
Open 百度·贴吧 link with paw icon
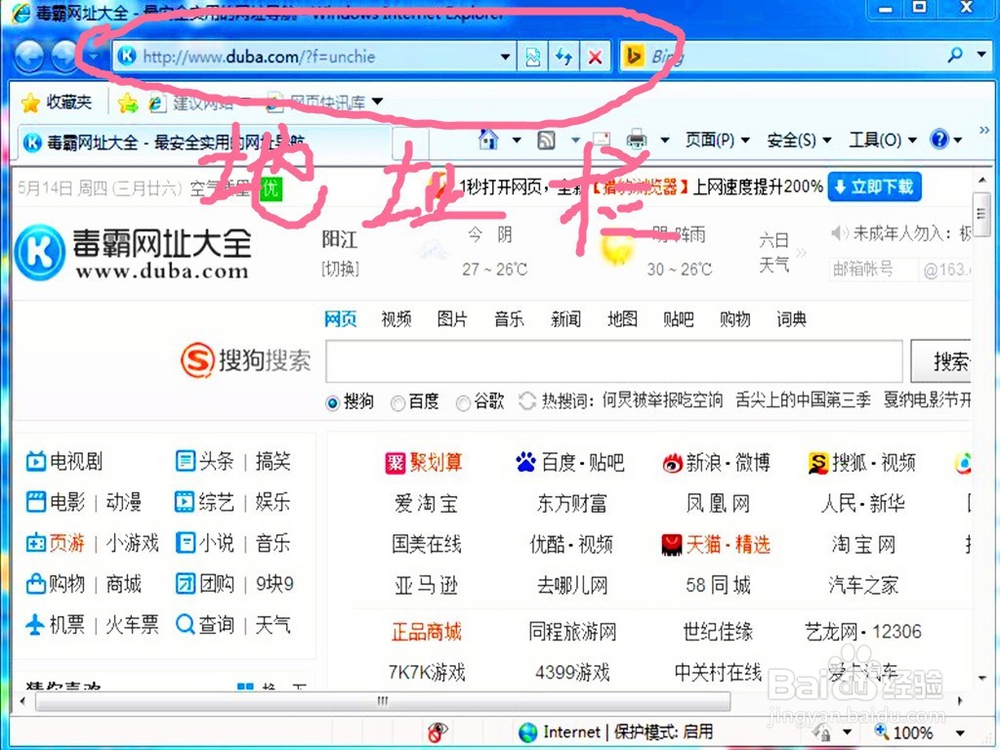[x=570, y=462]
